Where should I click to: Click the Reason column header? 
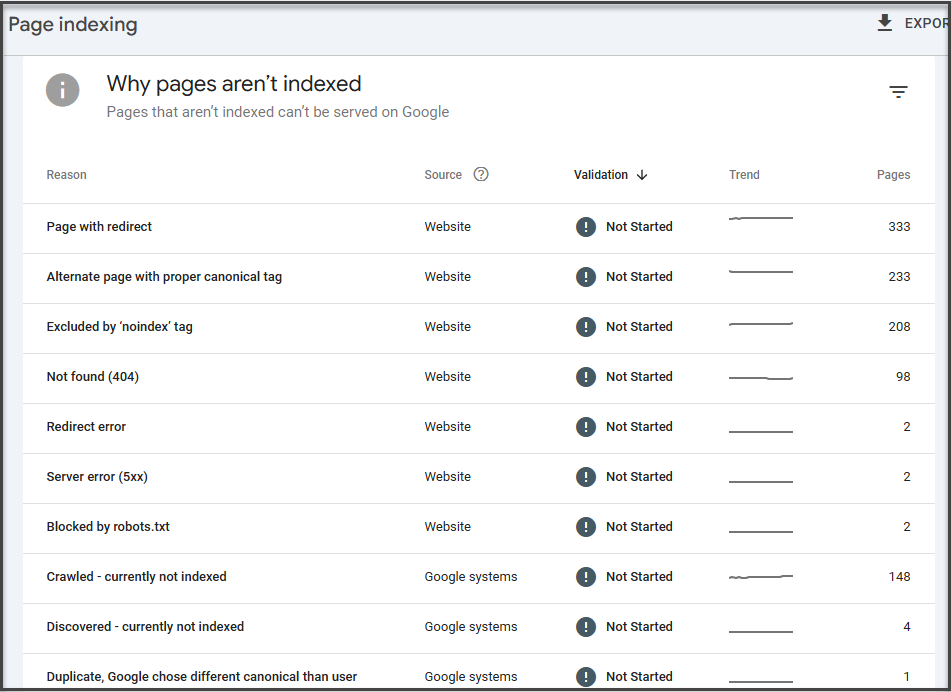pyautogui.click(x=67, y=175)
